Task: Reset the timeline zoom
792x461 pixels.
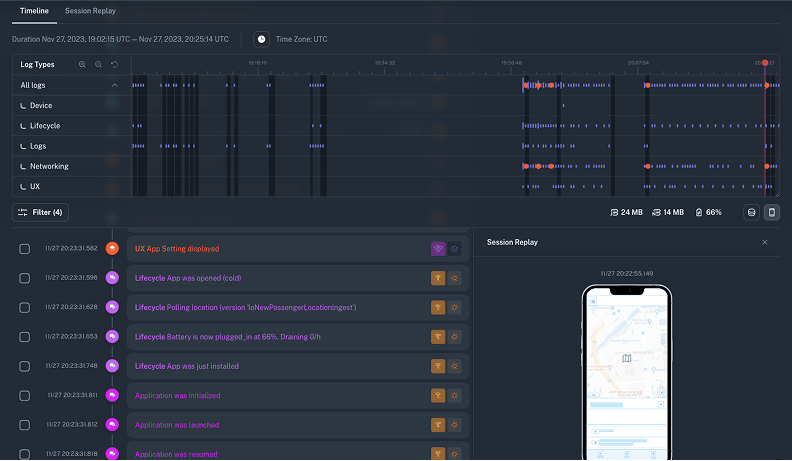Action: pyautogui.click(x=115, y=65)
